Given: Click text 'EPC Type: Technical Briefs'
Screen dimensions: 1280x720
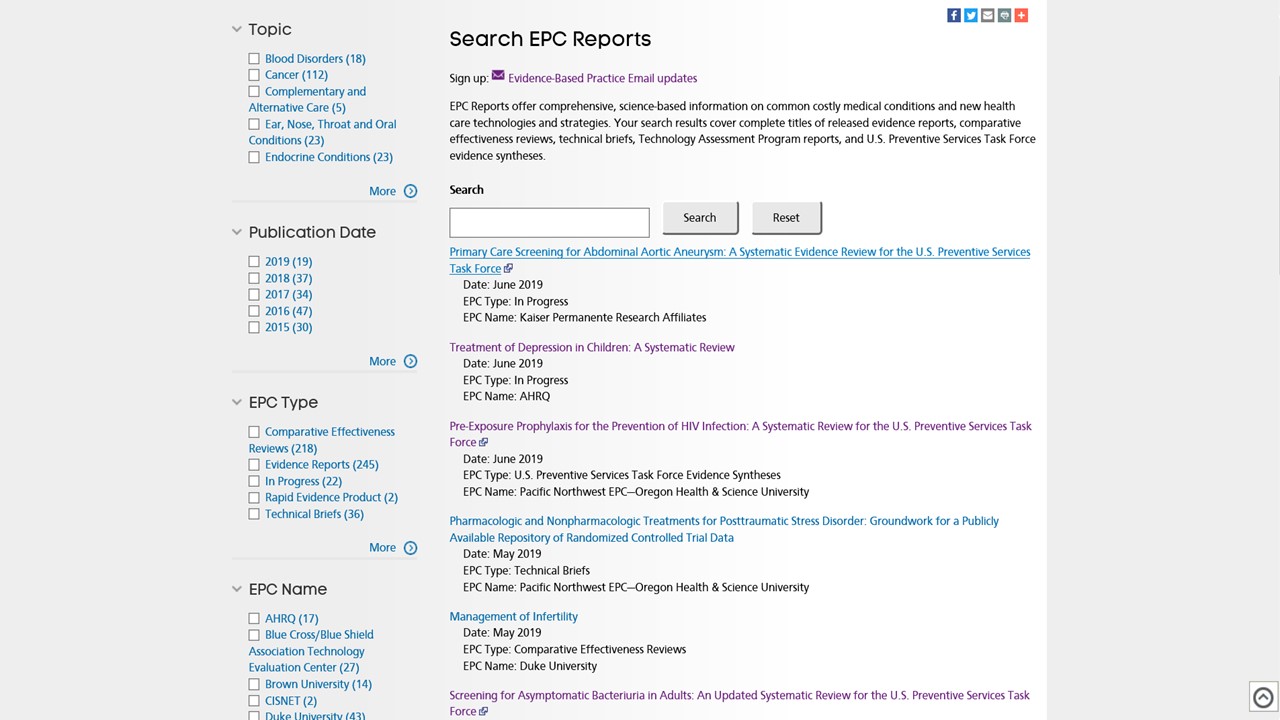Looking at the screenshot, I should click(526, 570).
